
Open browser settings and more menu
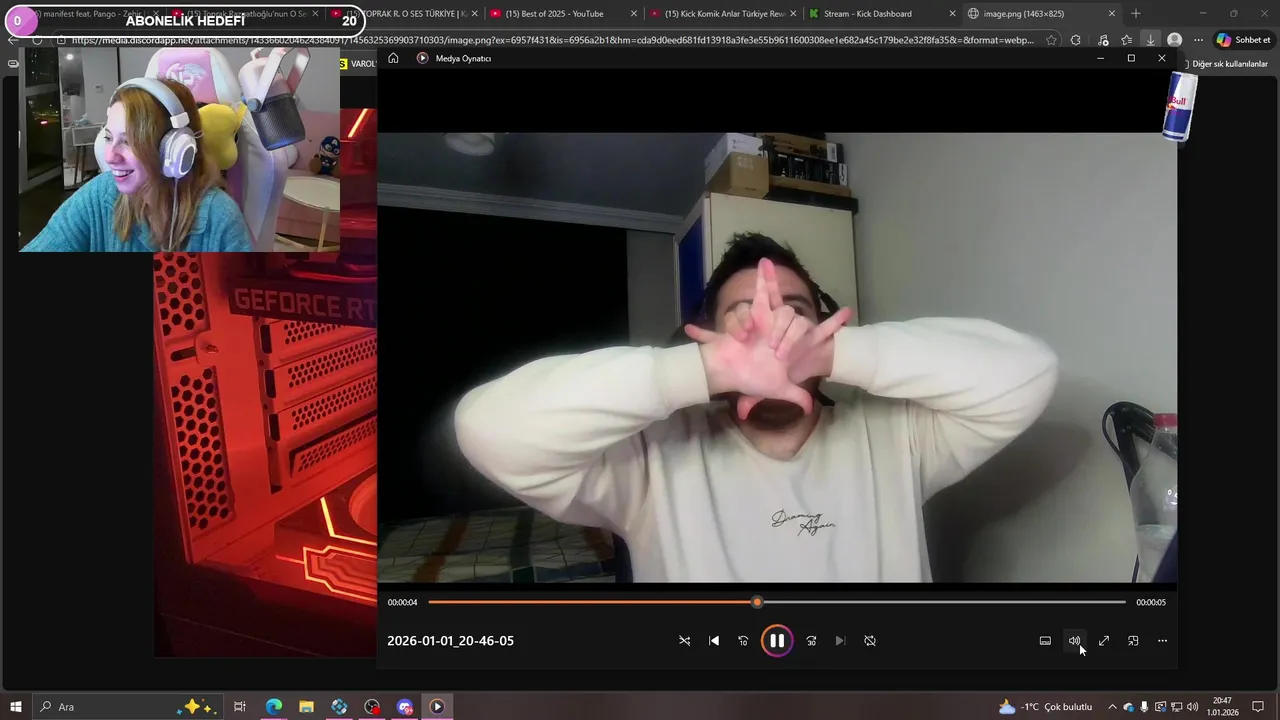(1198, 40)
